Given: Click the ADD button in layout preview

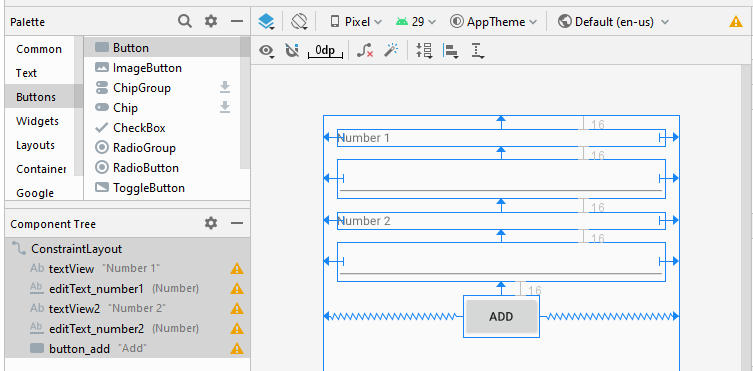Looking at the screenshot, I should [x=501, y=316].
